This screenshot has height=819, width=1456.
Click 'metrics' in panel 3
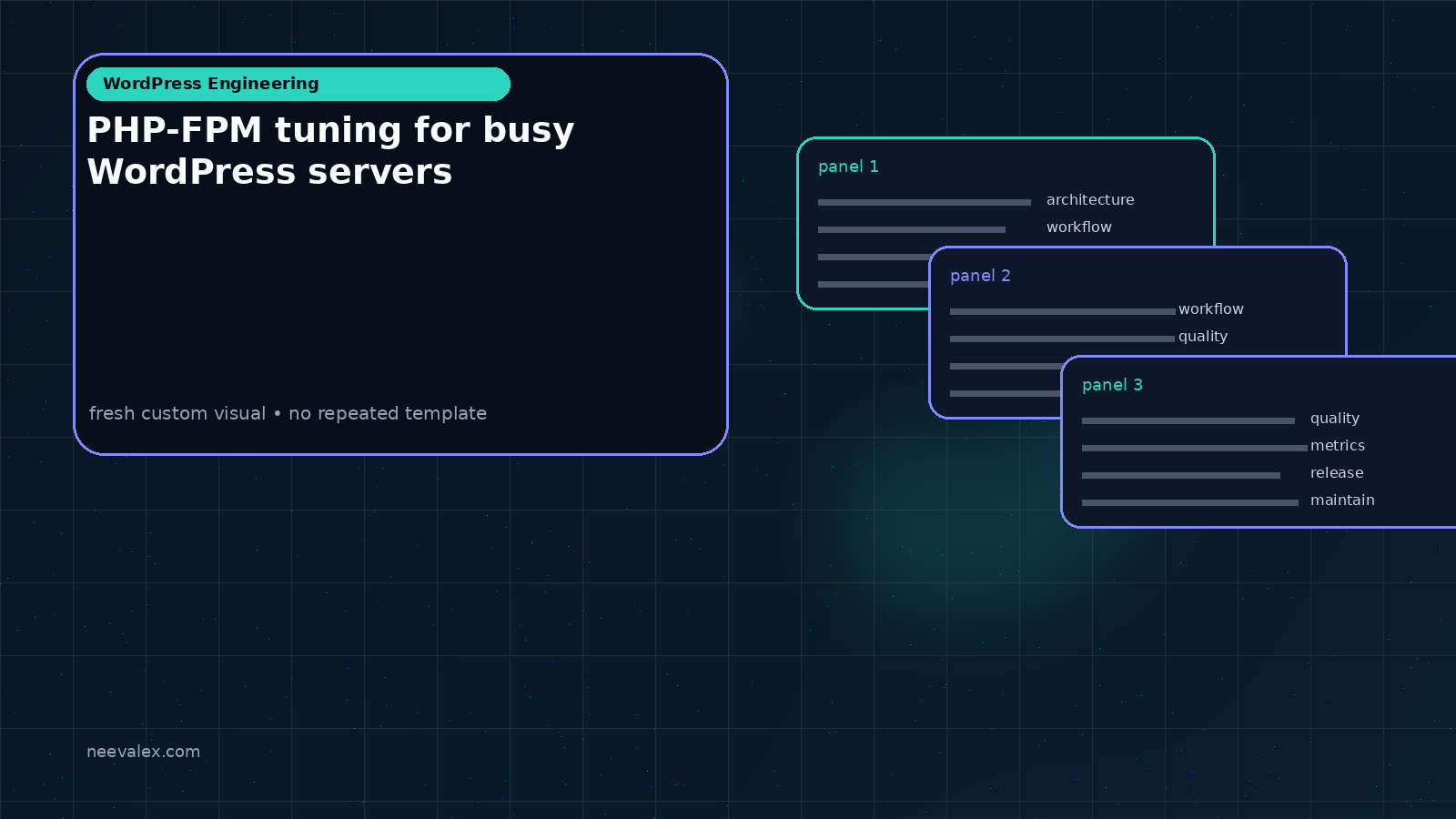click(x=1338, y=446)
